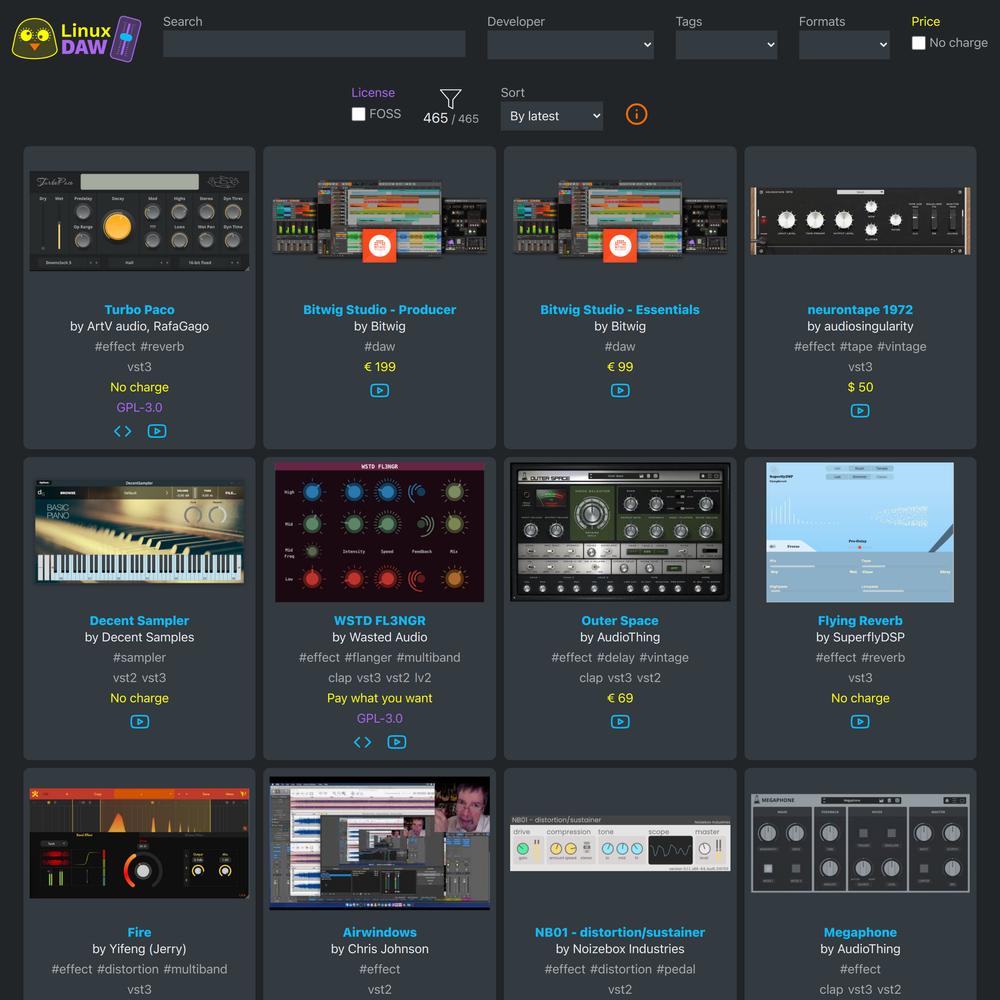Play Decent Sampler video icon
Image resolution: width=1000 pixels, height=1000 pixels.
coord(140,721)
